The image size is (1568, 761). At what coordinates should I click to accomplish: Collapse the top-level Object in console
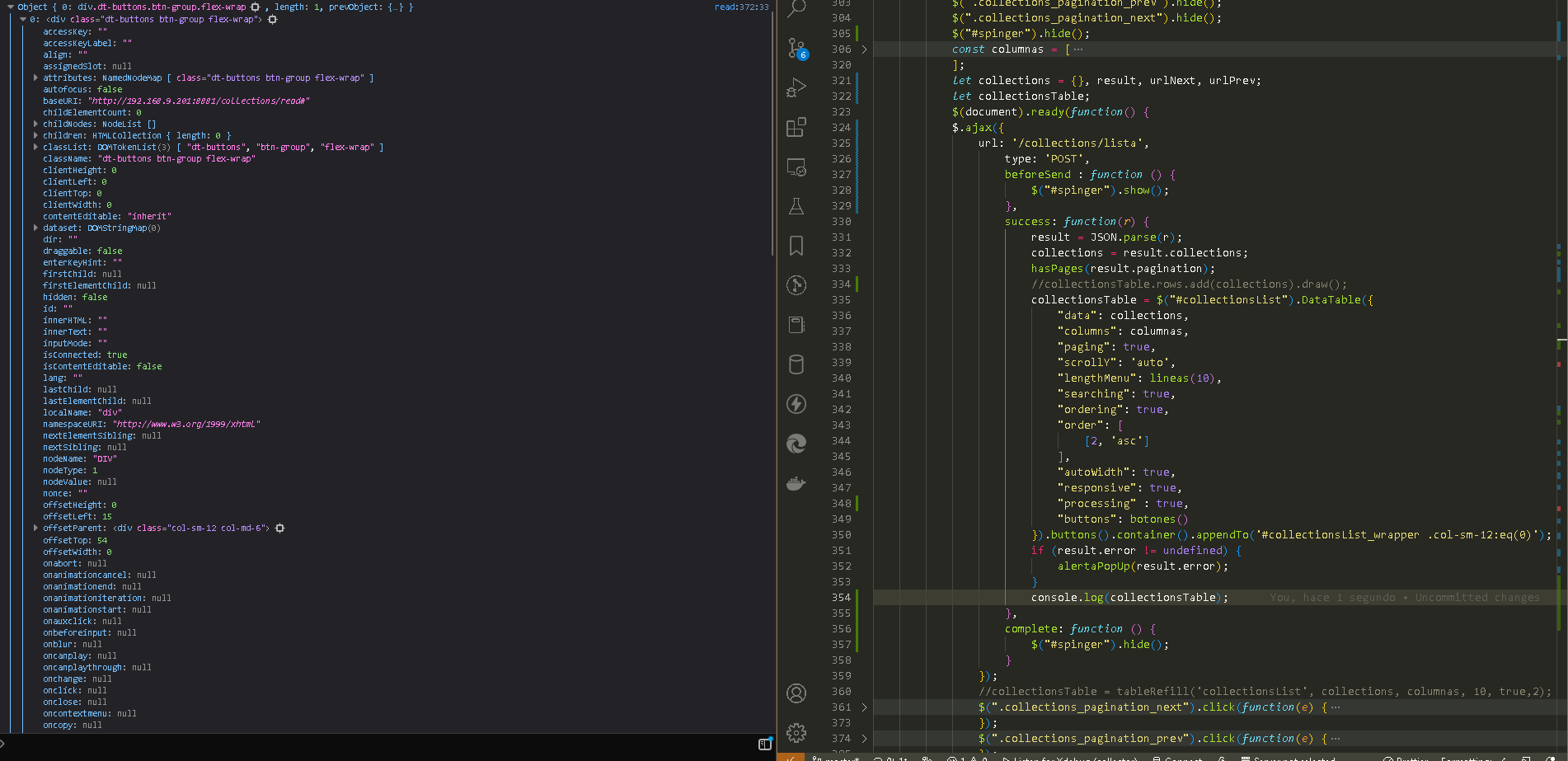[11, 7]
